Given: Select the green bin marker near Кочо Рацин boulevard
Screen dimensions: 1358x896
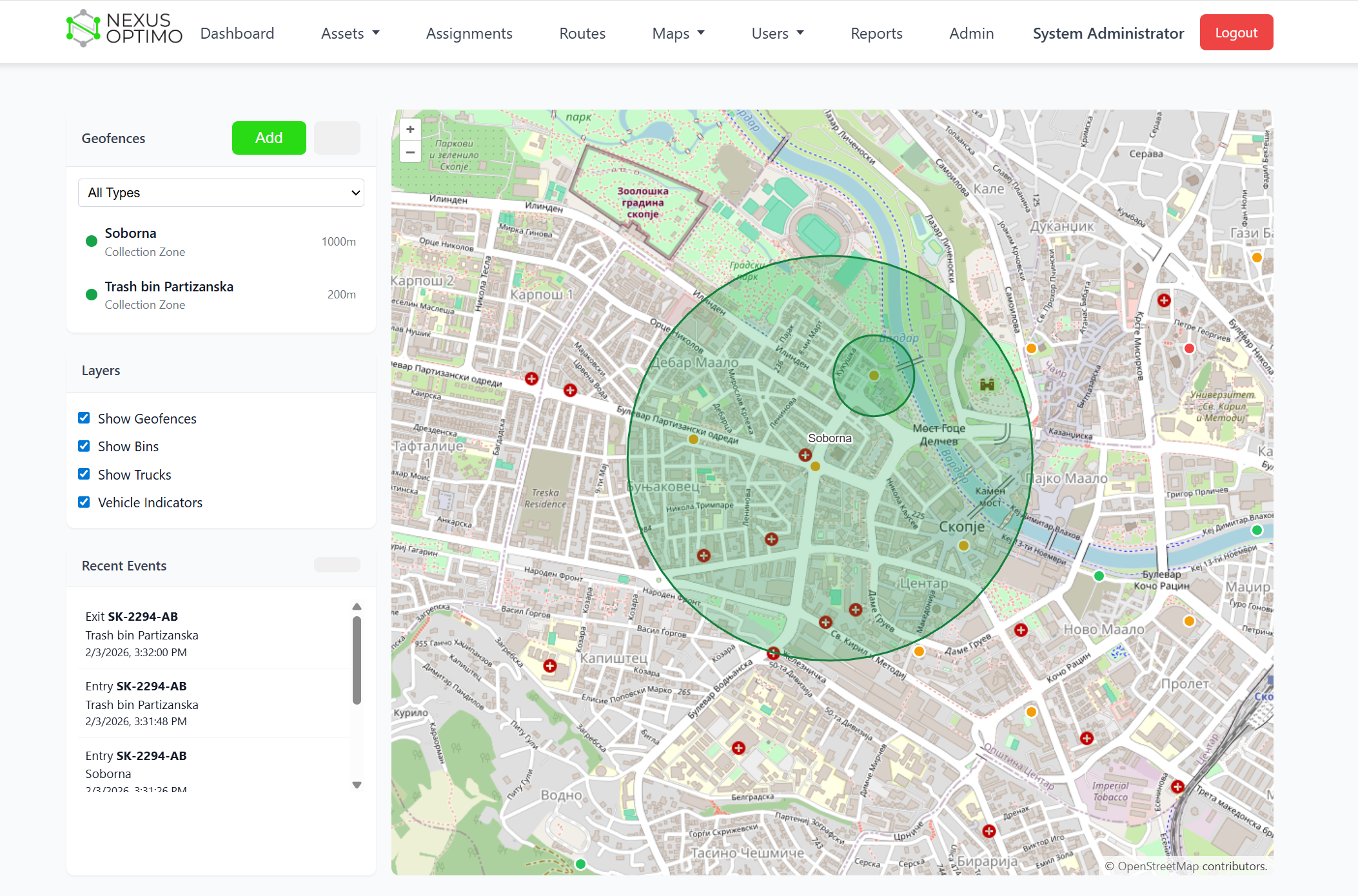Looking at the screenshot, I should pos(1099,575).
